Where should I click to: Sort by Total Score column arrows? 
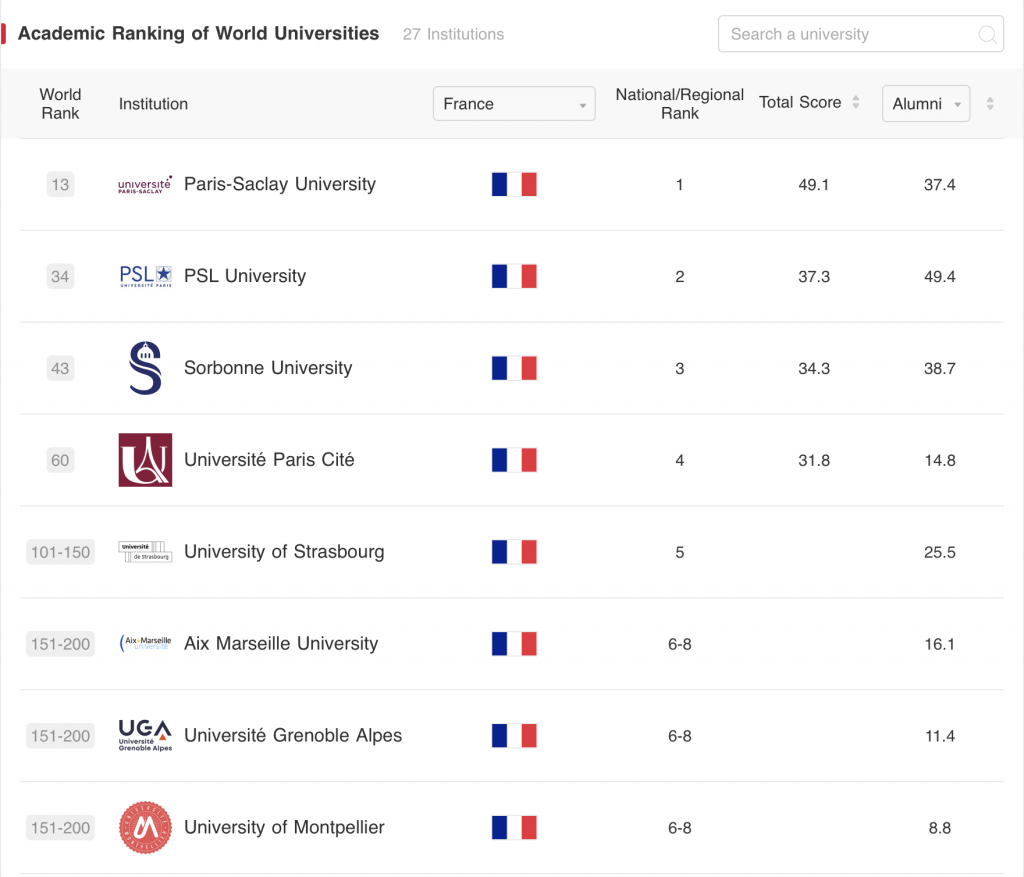coord(856,103)
